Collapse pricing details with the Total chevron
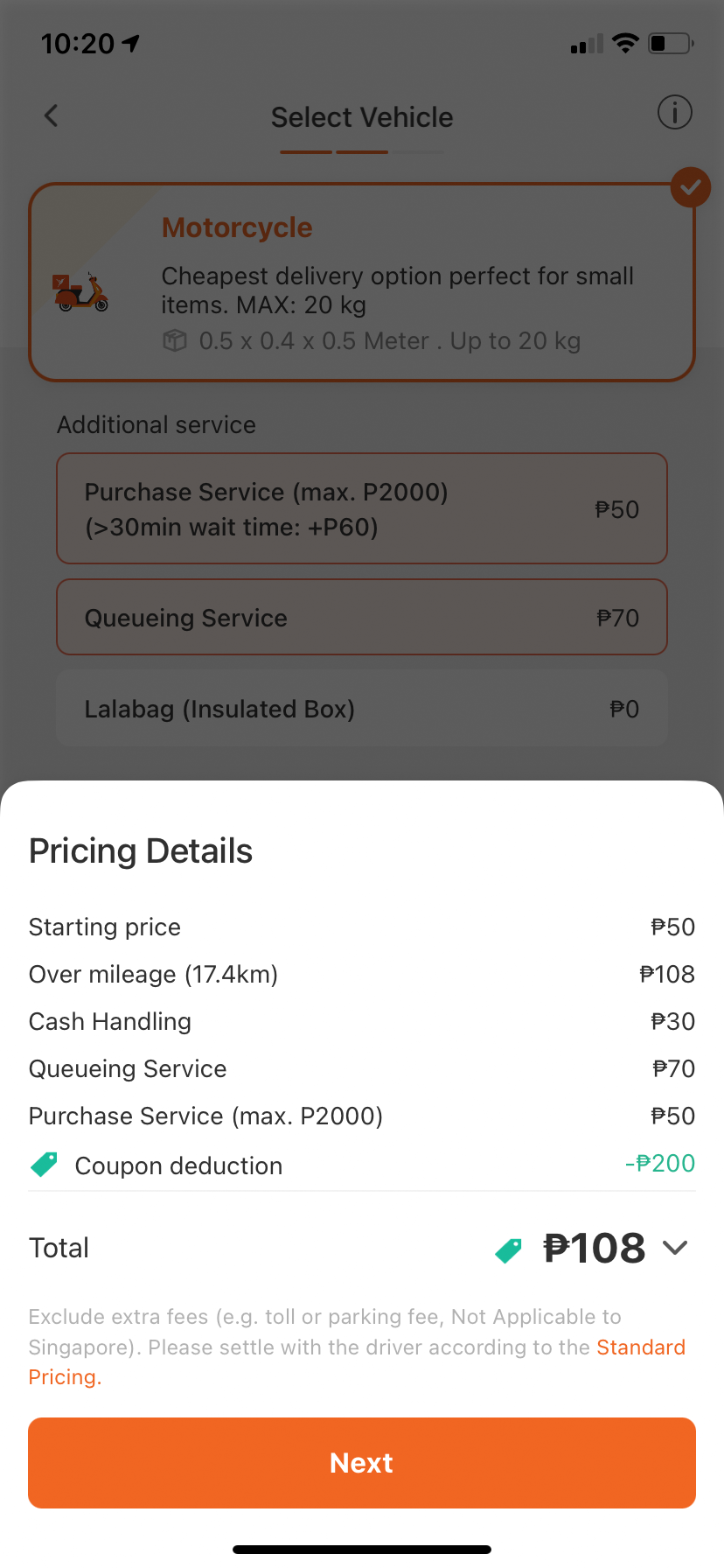724x1568 pixels. click(675, 1248)
